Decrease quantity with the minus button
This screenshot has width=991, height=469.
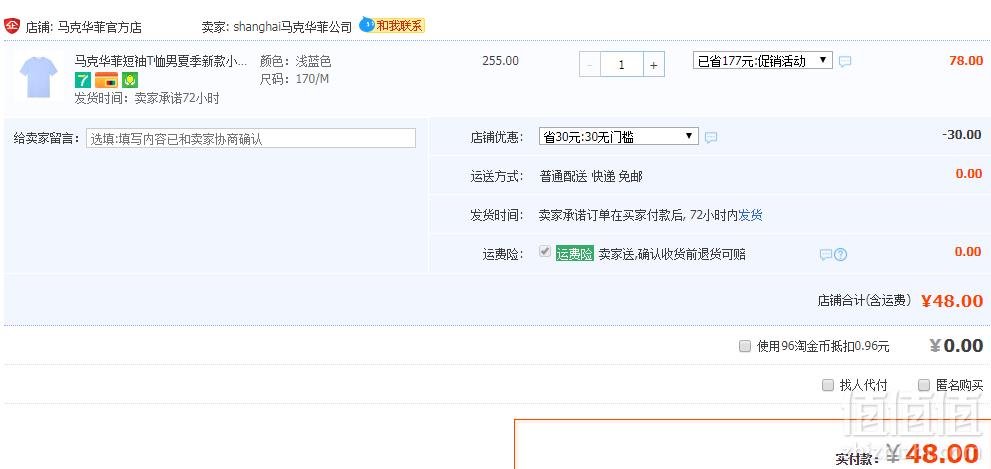coord(590,64)
